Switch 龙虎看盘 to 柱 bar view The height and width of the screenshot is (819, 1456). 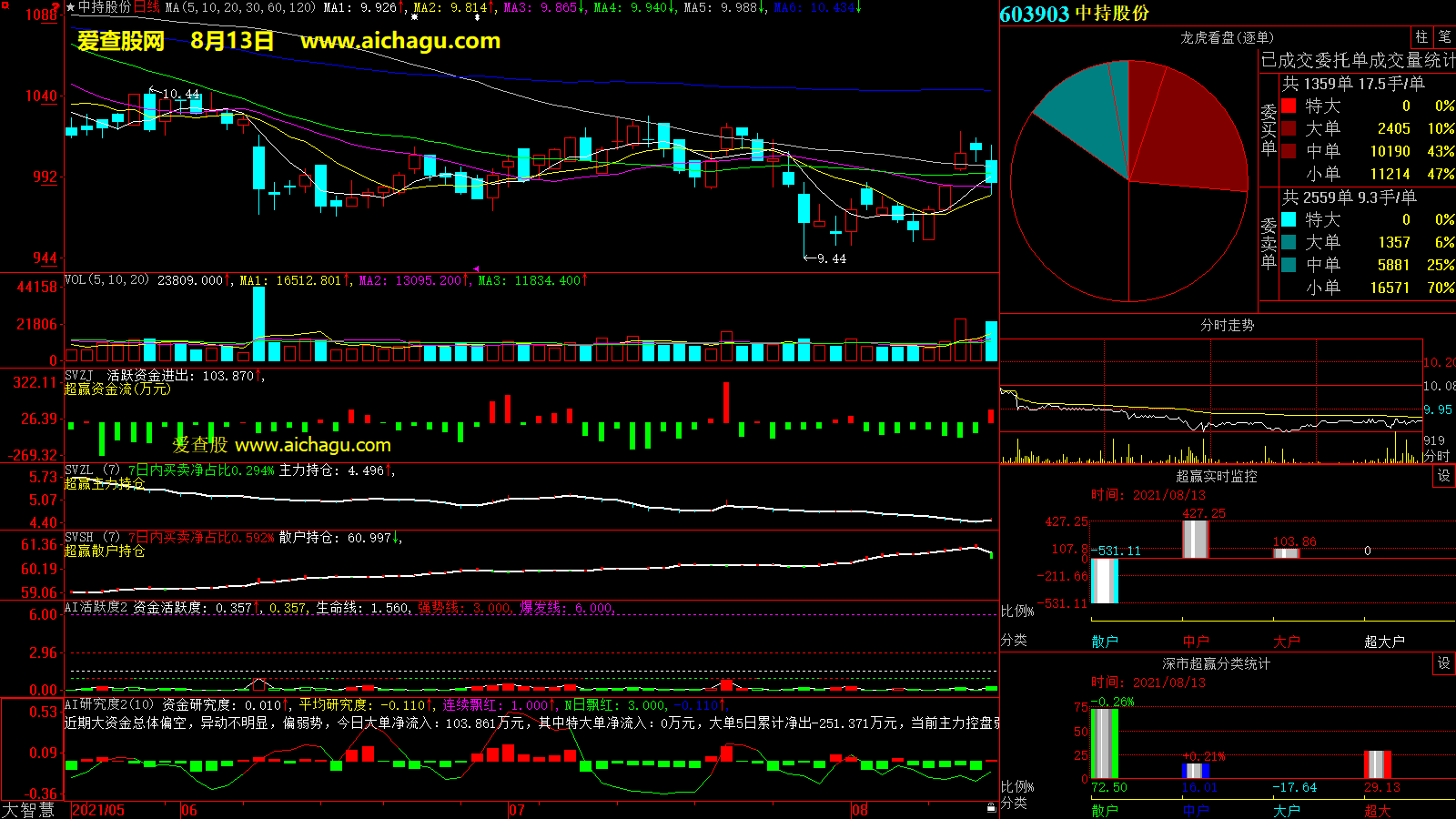(1421, 37)
